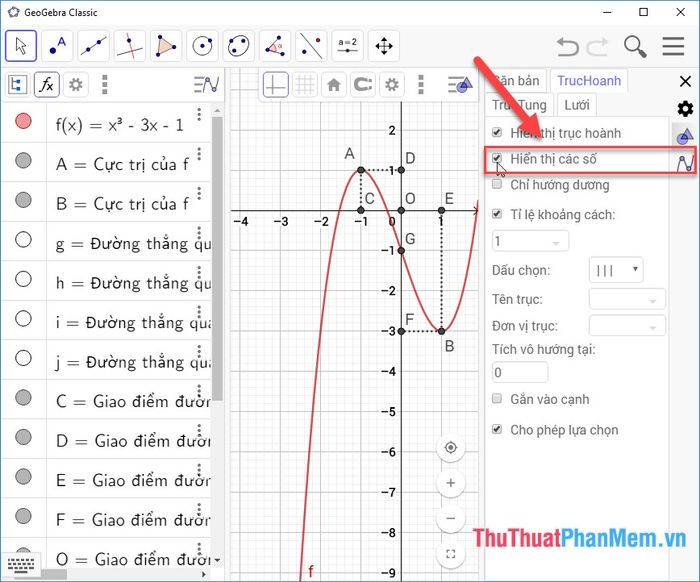This screenshot has width=700, height=582.
Task: Toggle 'Cho phép lựa chọn' checkbox
Action: pyautogui.click(x=497, y=429)
